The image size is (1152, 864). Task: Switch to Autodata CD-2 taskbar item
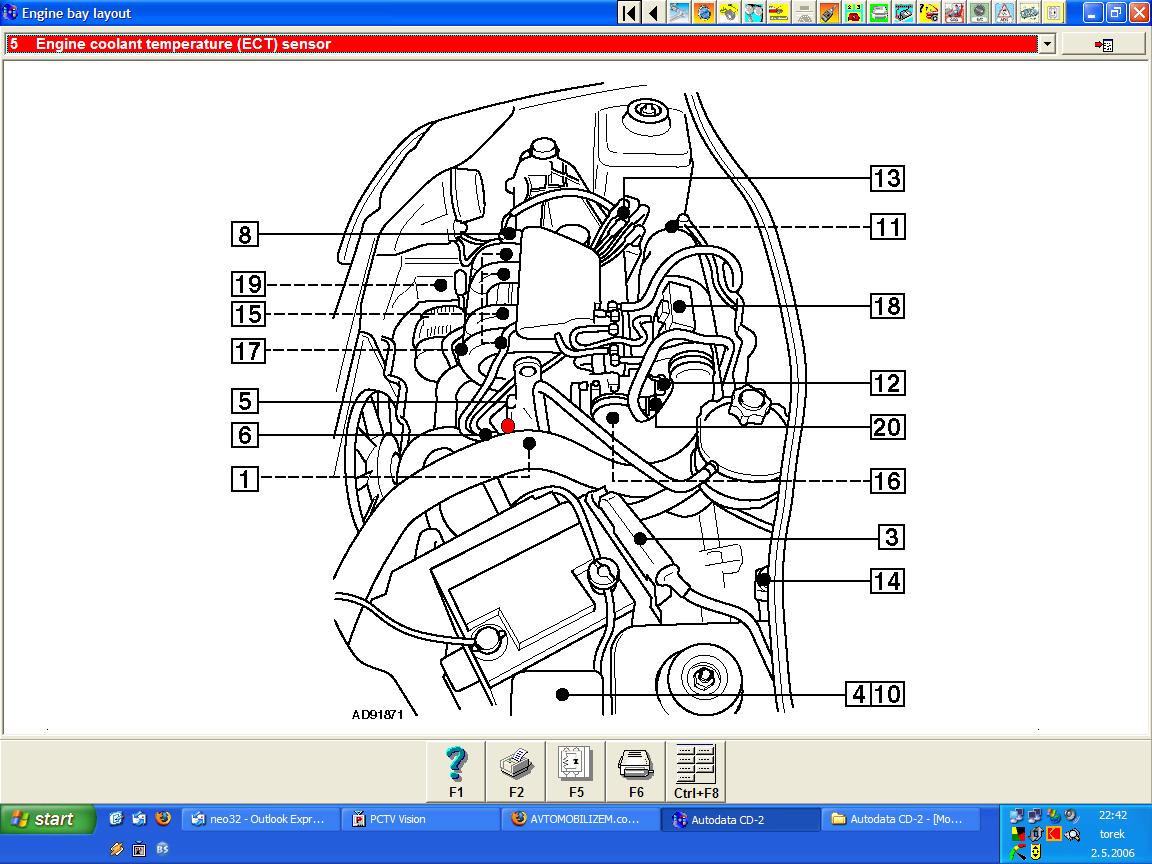pyautogui.click(x=741, y=819)
